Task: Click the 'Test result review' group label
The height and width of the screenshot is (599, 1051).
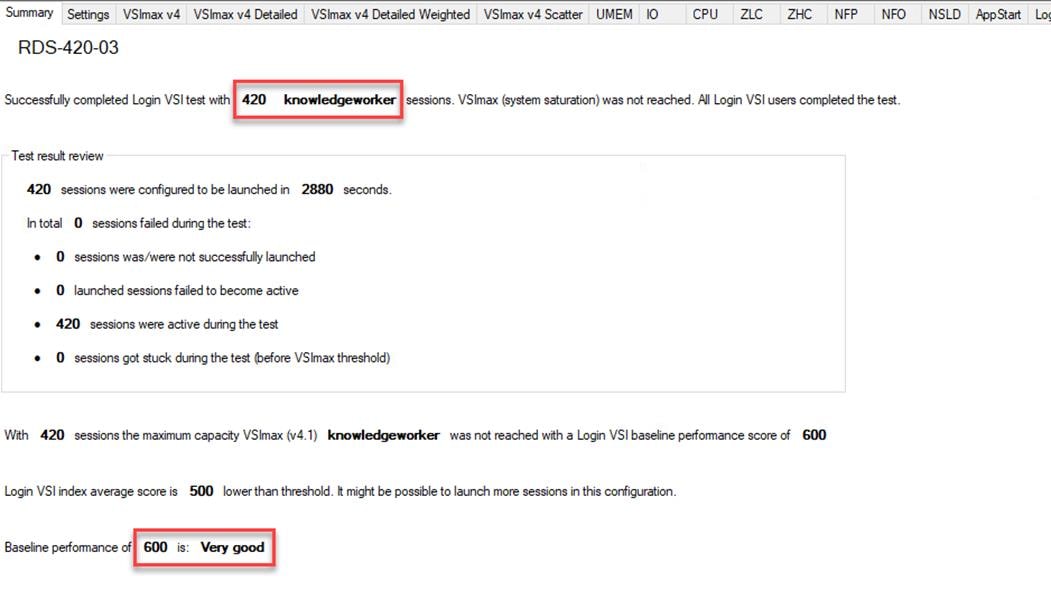Action: 58,156
